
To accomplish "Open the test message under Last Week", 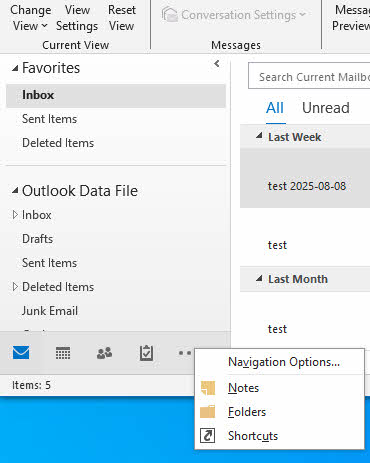I will 305,237.
